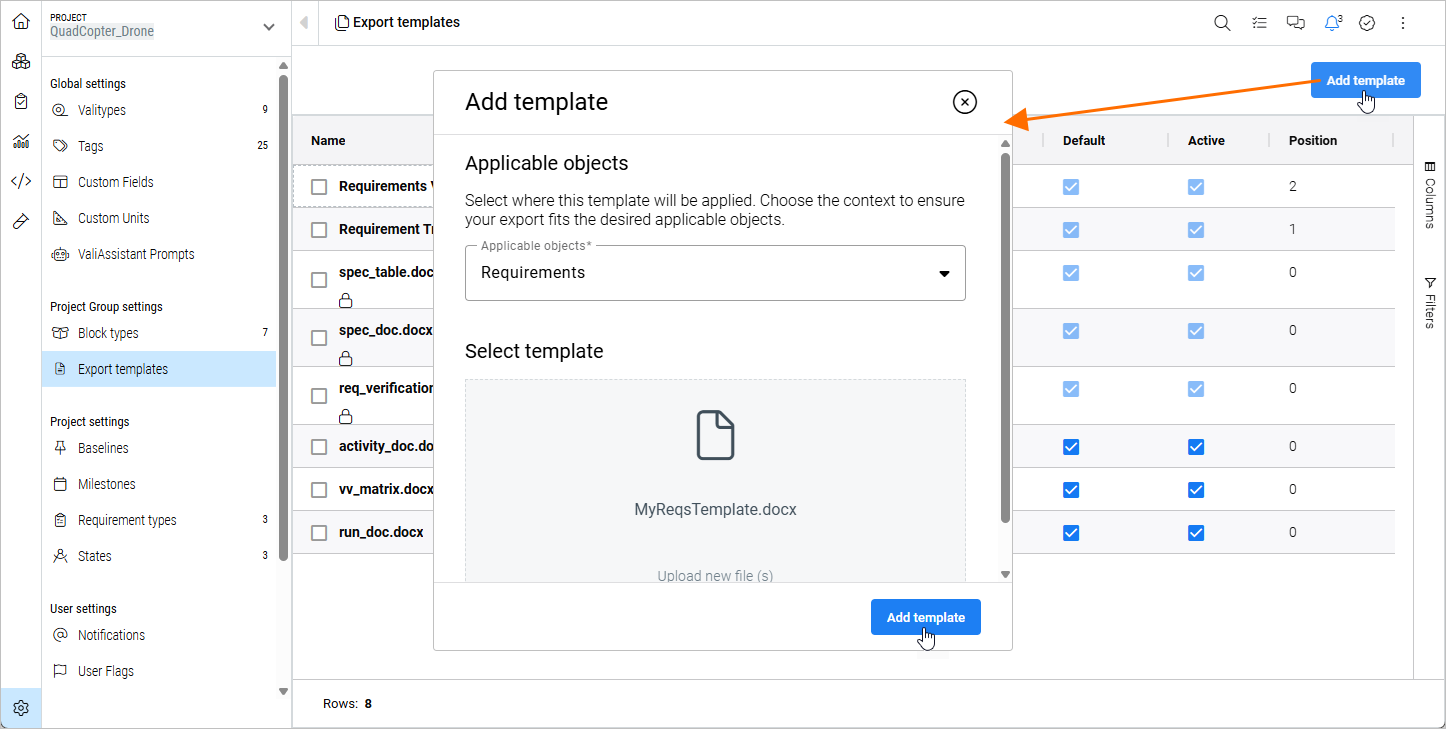Open the search magnifier icon
Screen dimensions: 1446x729
(1222, 23)
